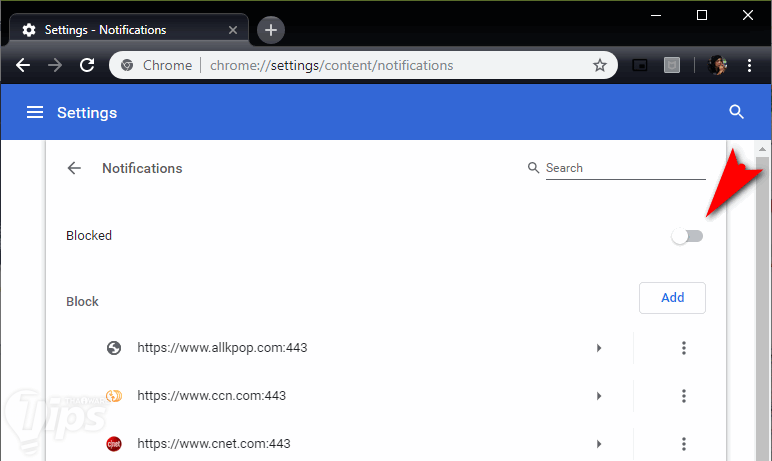The height and width of the screenshot is (461, 772).
Task: Close the Settings - Notifications tab
Action: (x=233, y=30)
